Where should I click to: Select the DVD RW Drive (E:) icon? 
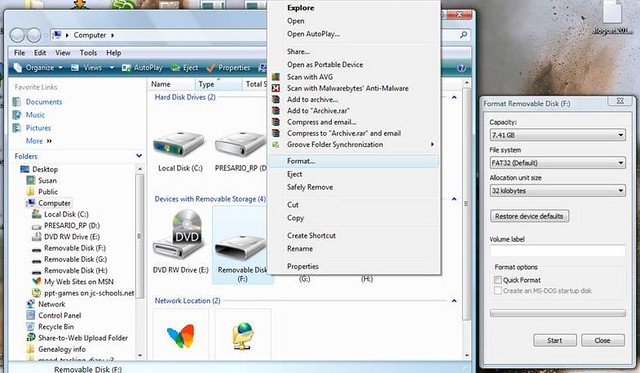(180, 235)
